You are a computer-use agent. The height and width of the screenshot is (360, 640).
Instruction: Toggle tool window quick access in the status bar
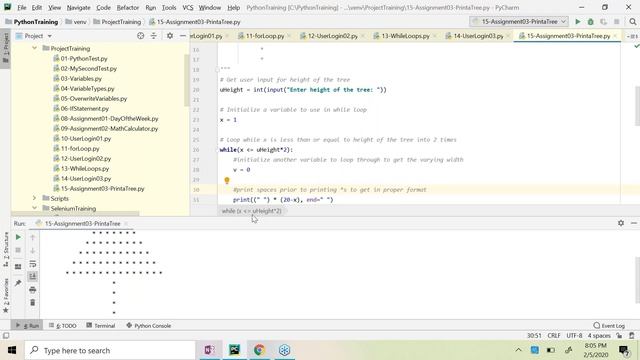point(6,336)
